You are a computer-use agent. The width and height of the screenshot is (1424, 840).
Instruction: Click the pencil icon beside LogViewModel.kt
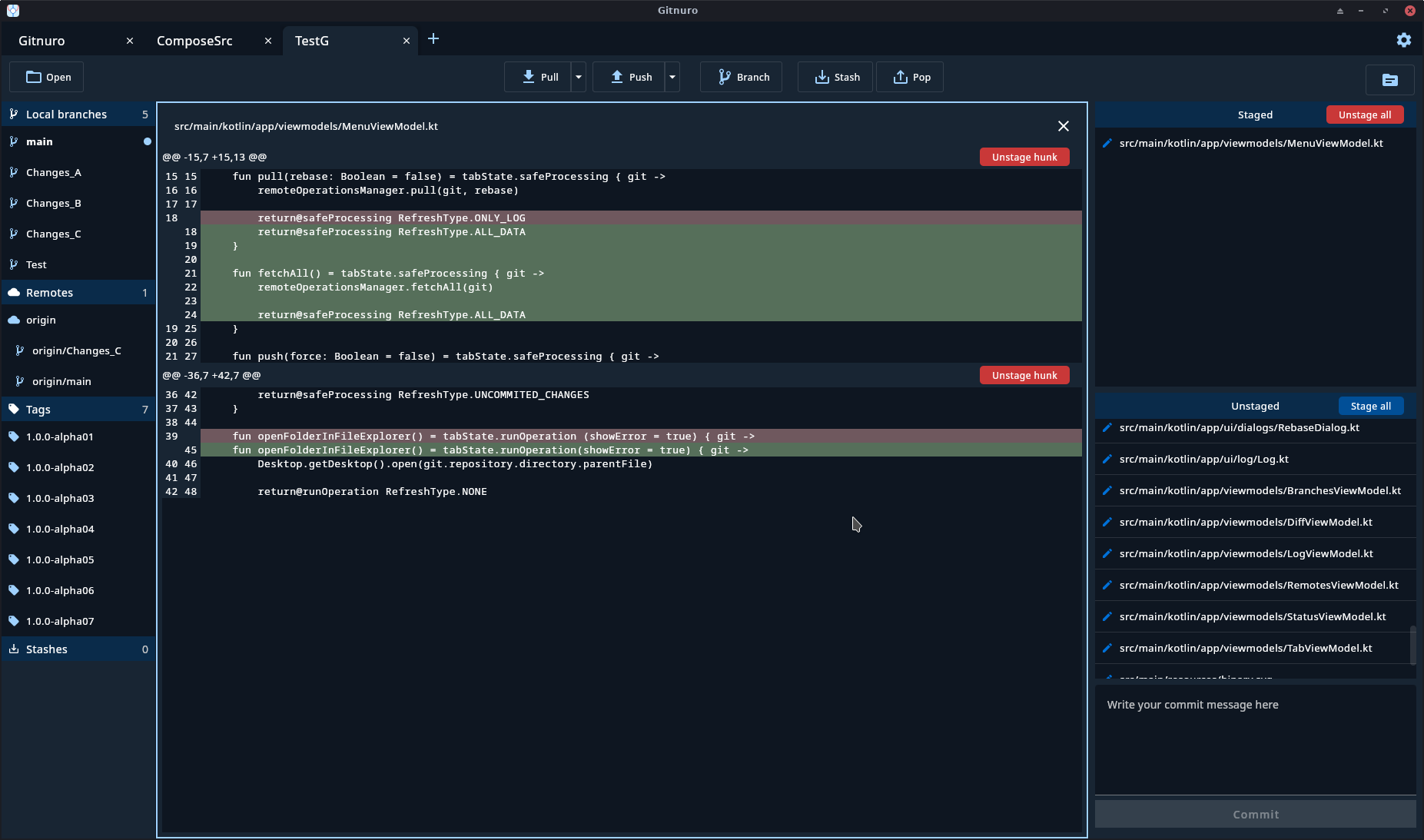click(1107, 553)
